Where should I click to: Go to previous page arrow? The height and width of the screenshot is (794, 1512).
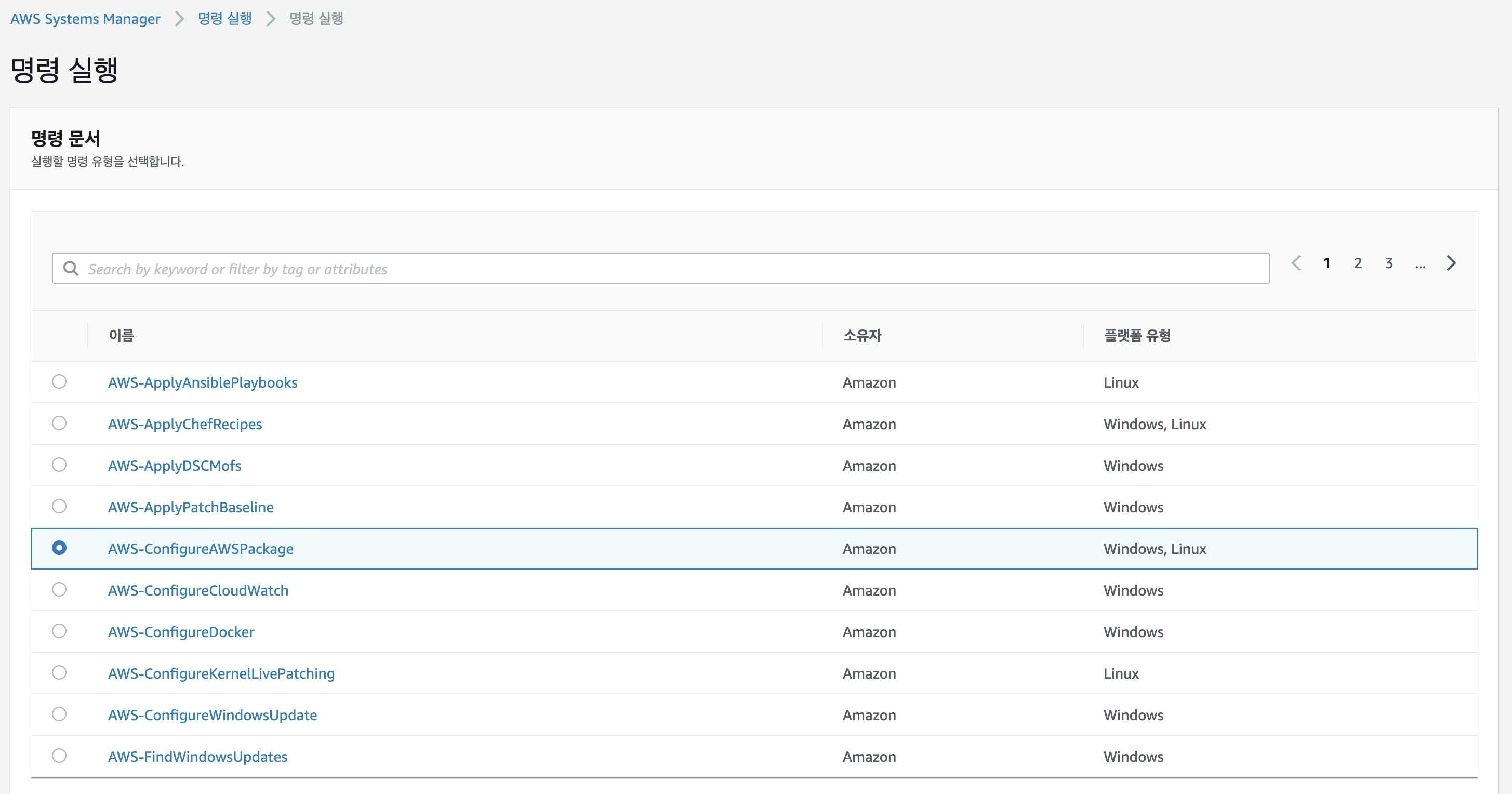(1296, 263)
